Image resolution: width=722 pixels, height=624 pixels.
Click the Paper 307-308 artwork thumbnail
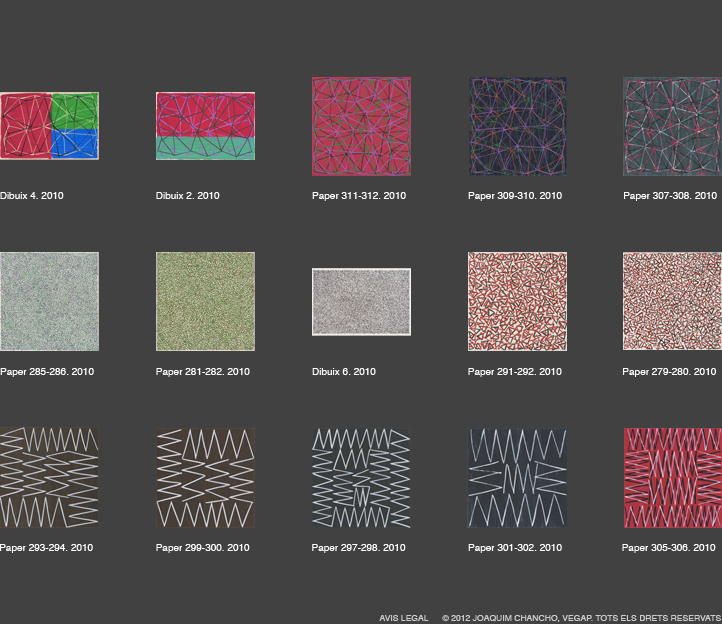pos(671,126)
